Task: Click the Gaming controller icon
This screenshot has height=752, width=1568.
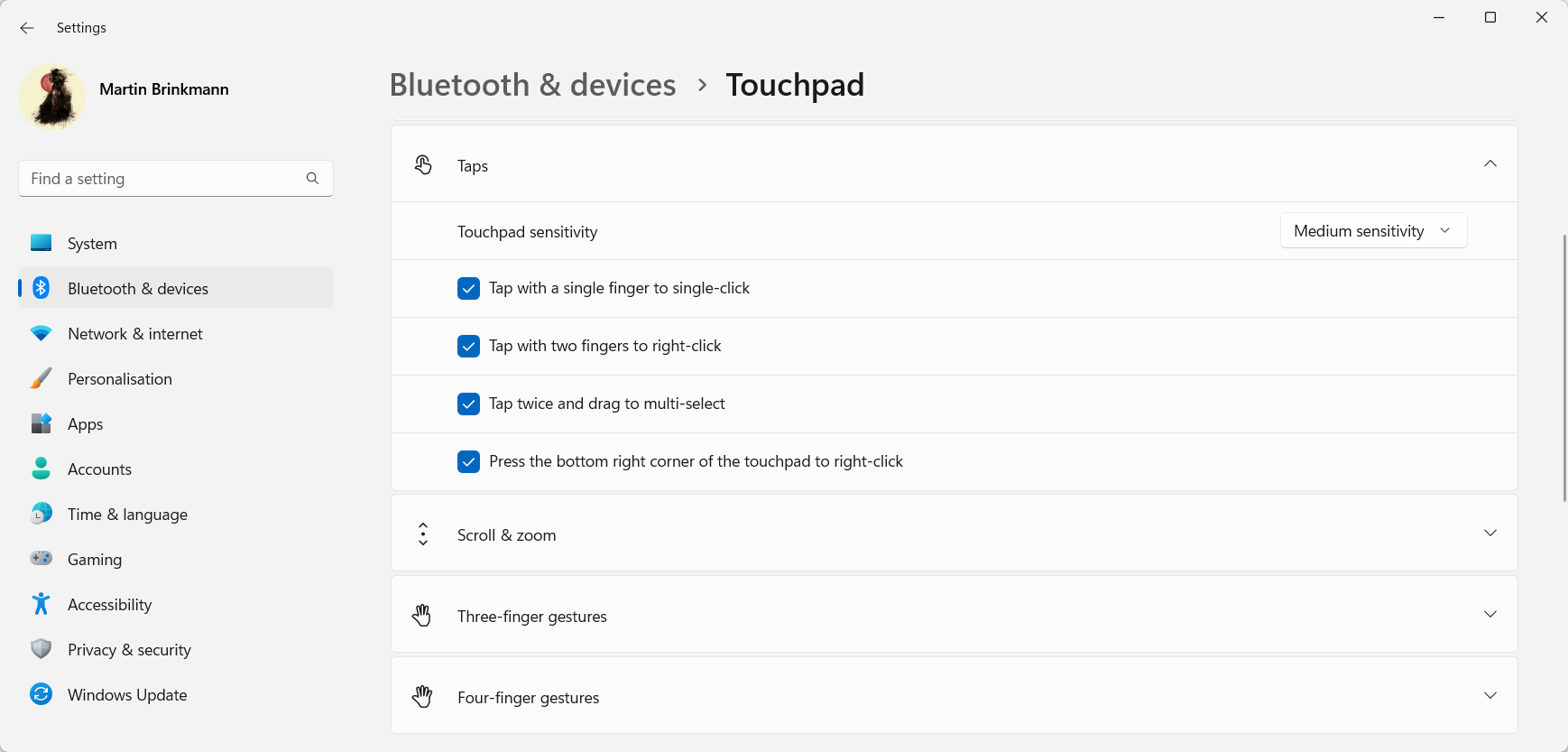Action: point(41,558)
